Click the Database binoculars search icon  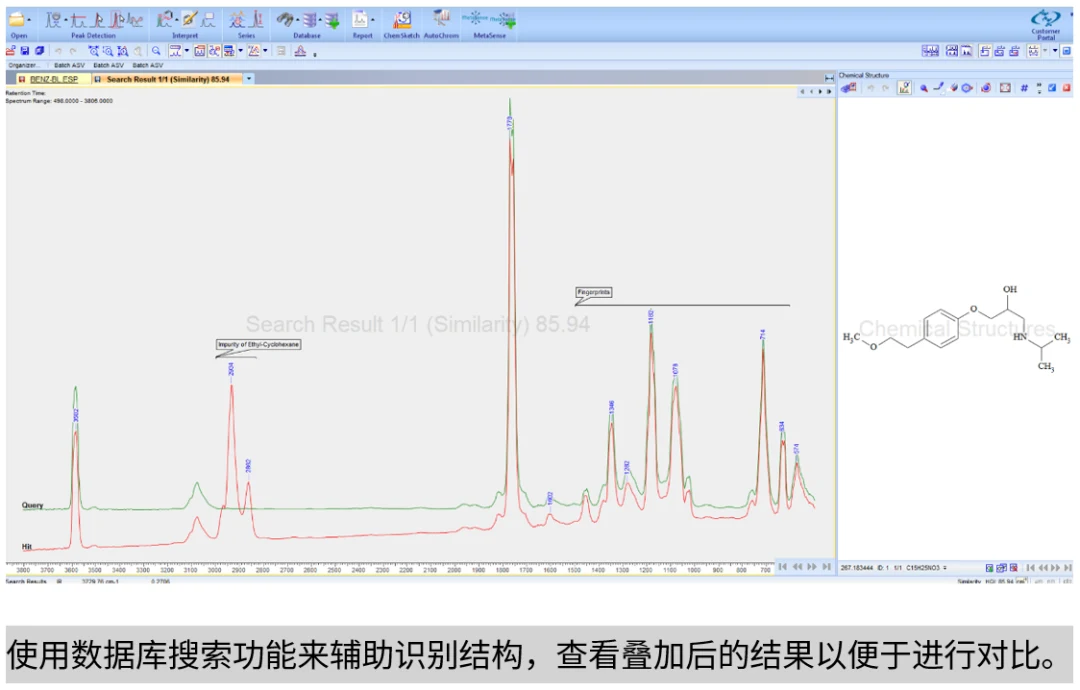[284, 20]
